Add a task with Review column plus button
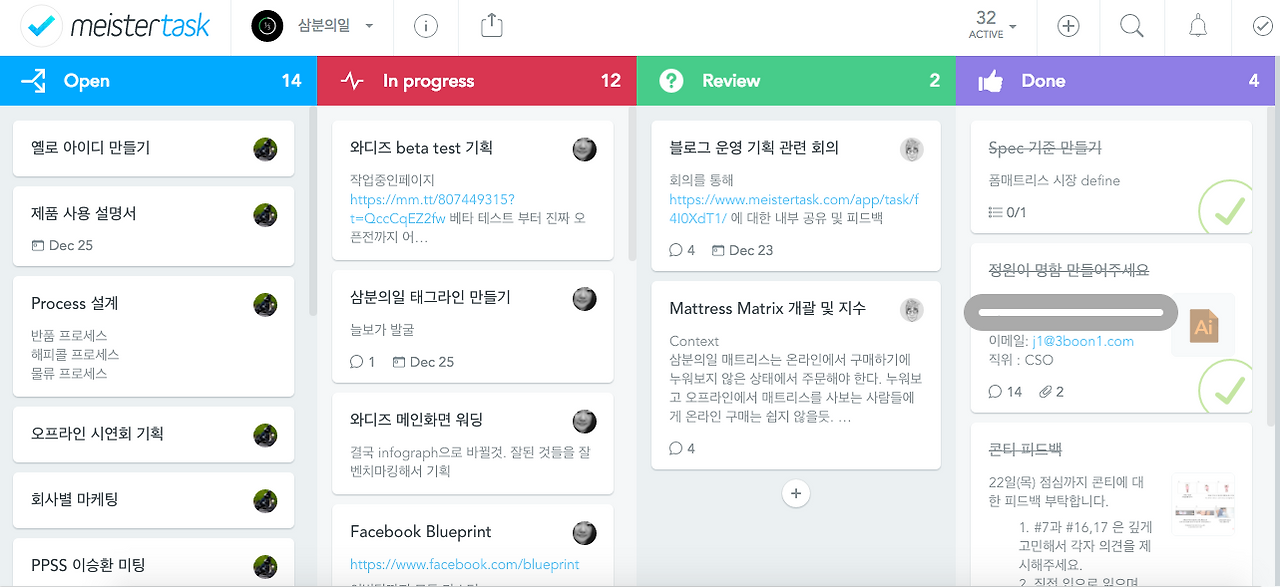 [796, 493]
